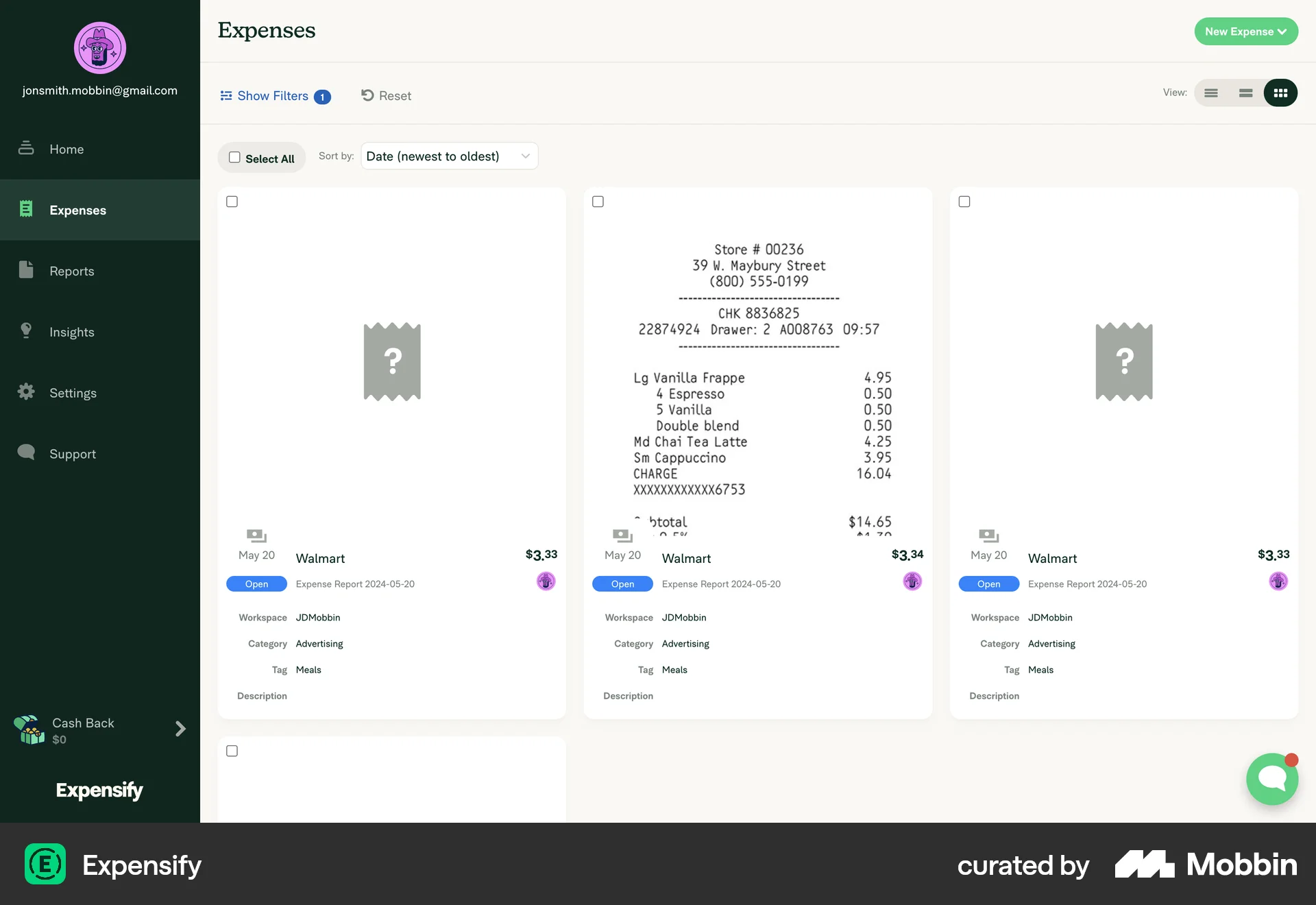
Task: Open the live chat bubble
Action: [1271, 779]
